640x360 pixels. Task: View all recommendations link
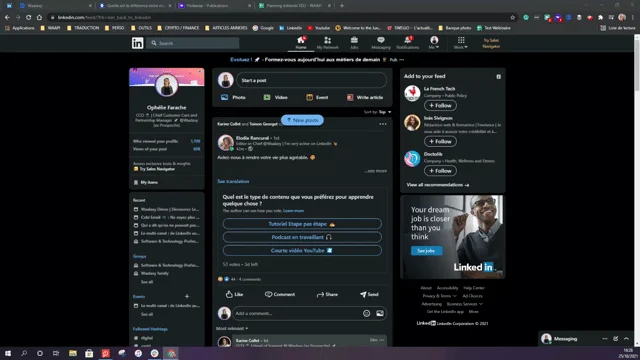438,185
